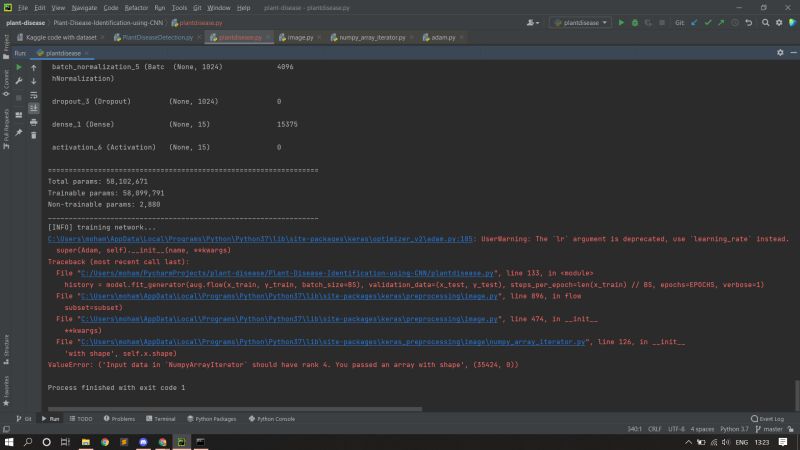Commit changes with the green checkmark
The height and width of the screenshot is (450, 800).
click(708, 23)
